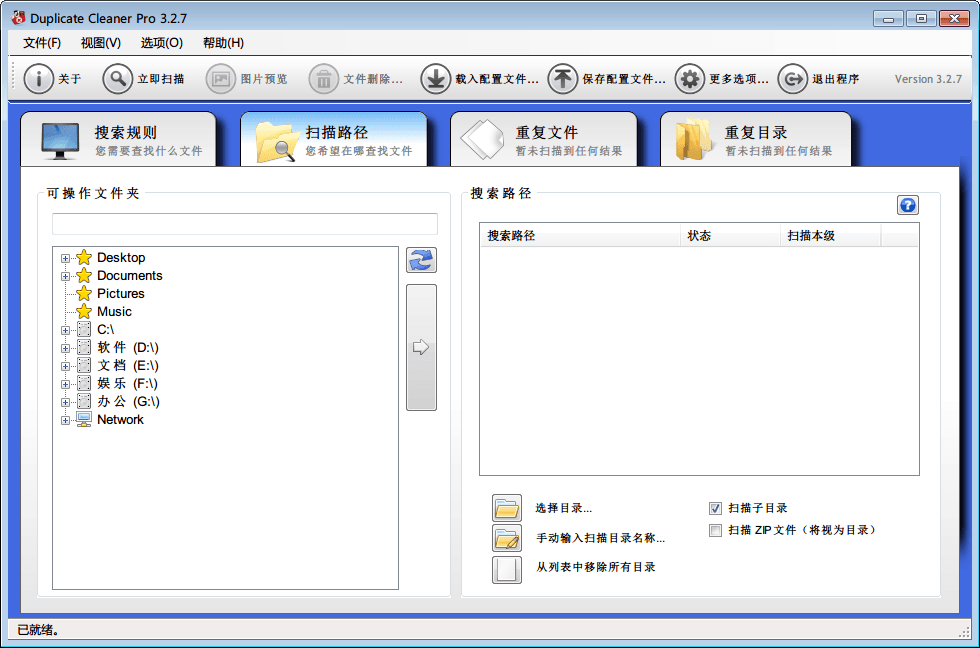Open the 帮助(H) menu
This screenshot has height=648, width=980.
click(x=223, y=43)
